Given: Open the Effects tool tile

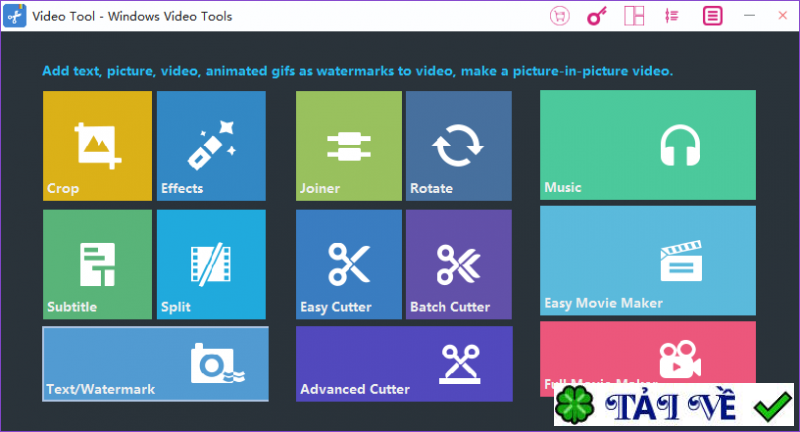Looking at the screenshot, I should click(211, 146).
